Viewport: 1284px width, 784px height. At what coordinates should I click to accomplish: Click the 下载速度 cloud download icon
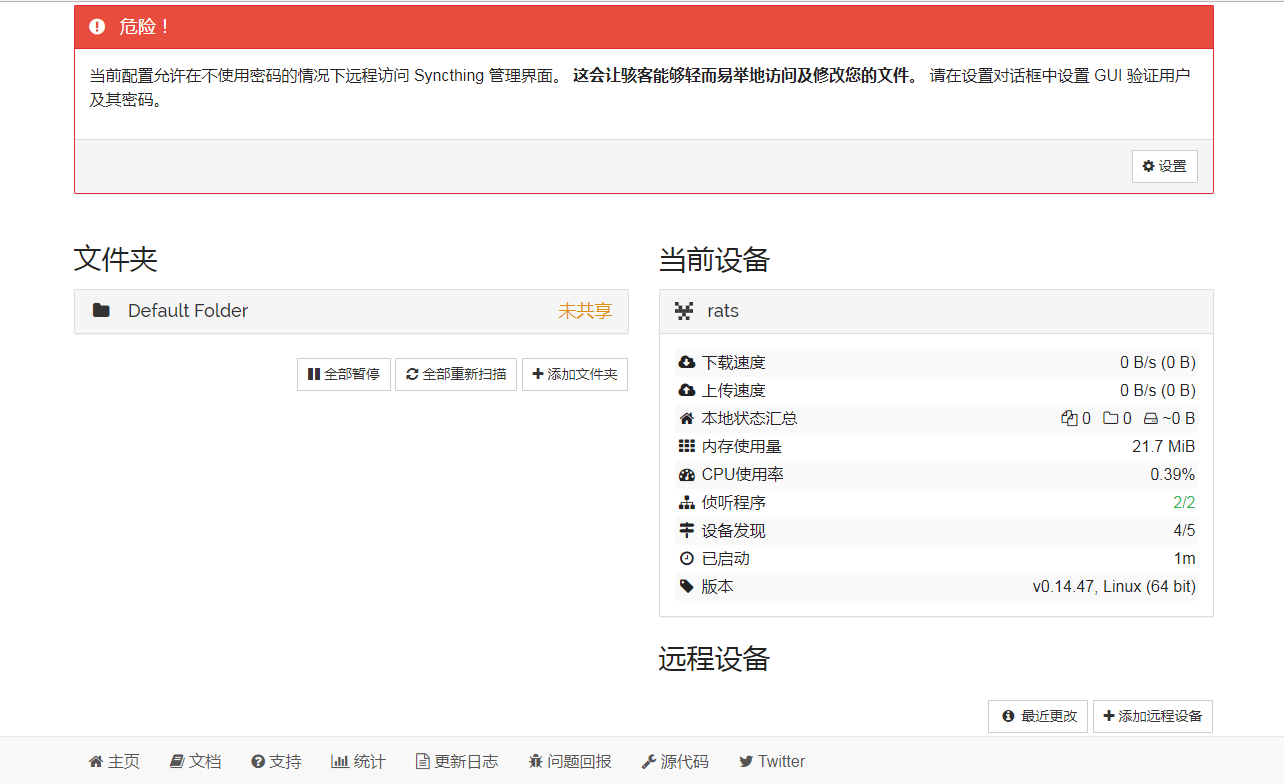point(686,362)
